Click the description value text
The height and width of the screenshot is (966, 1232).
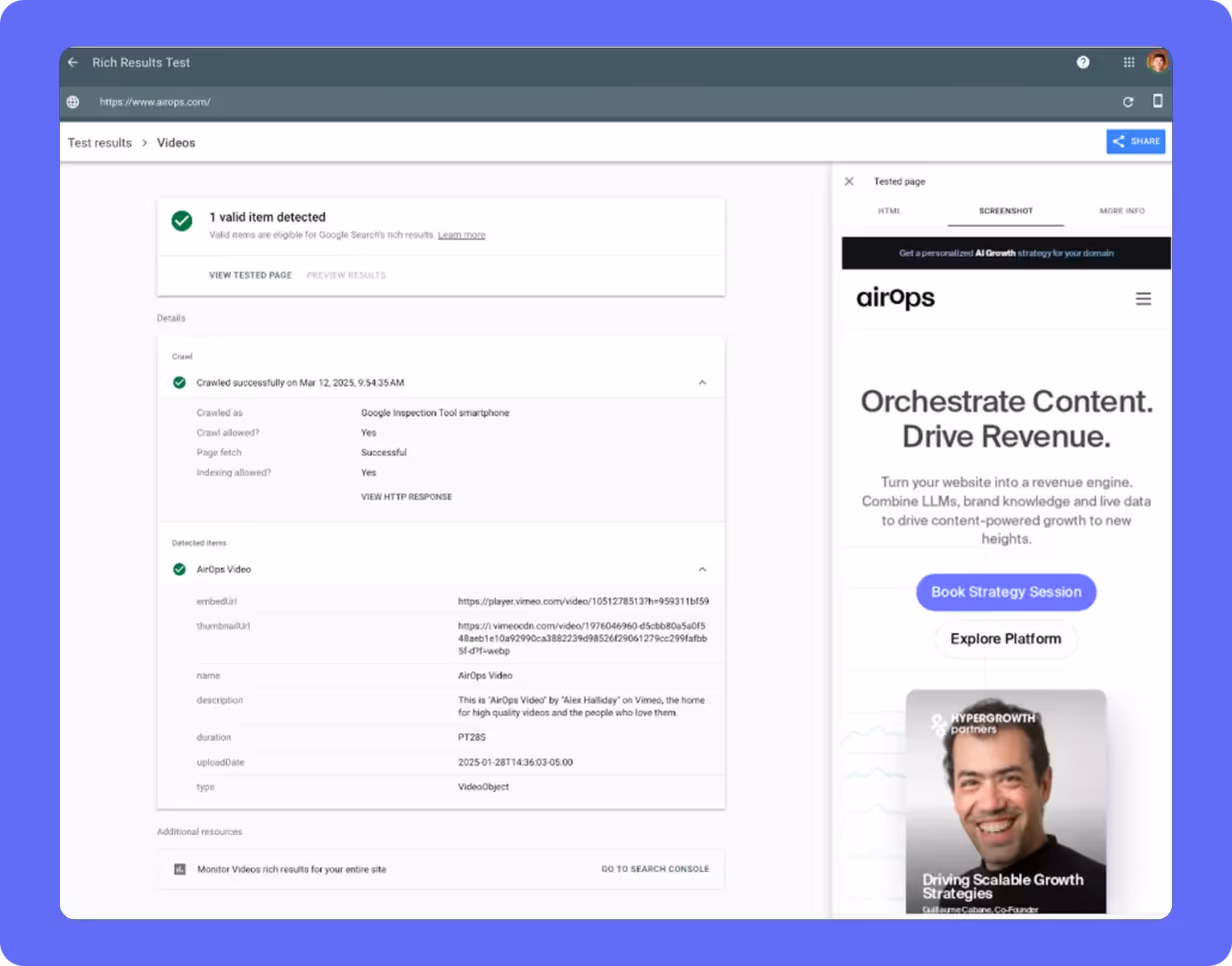click(x=582, y=706)
